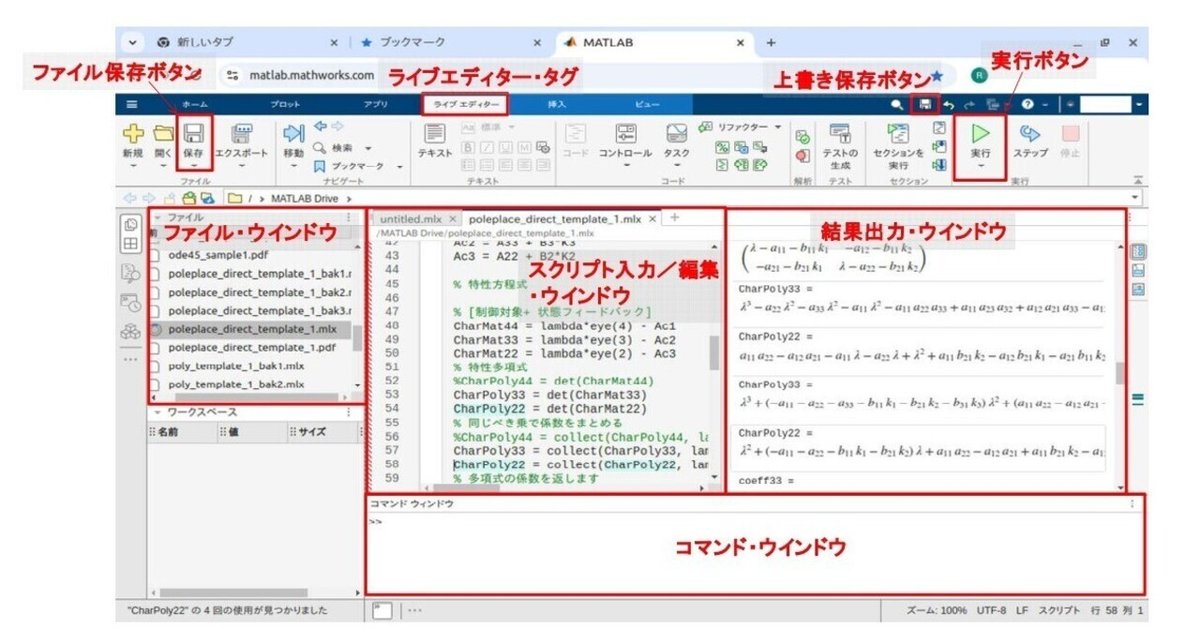This screenshot has width=1200, height=629.
Task: Open the hamburger menu icon in blue bar
Action: click(132, 104)
